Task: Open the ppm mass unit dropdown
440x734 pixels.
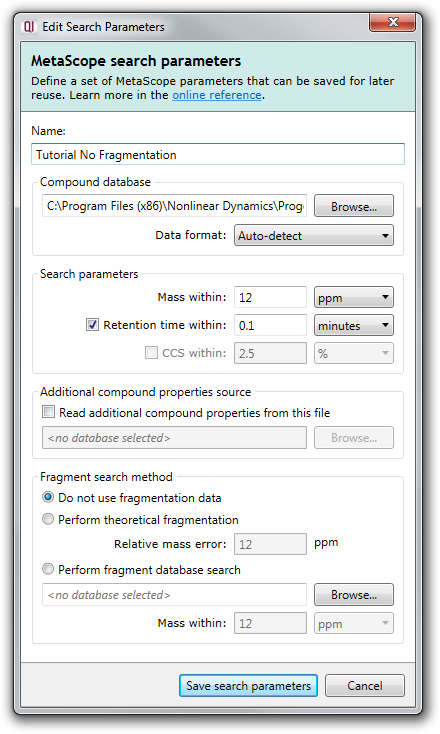Action: point(353,297)
